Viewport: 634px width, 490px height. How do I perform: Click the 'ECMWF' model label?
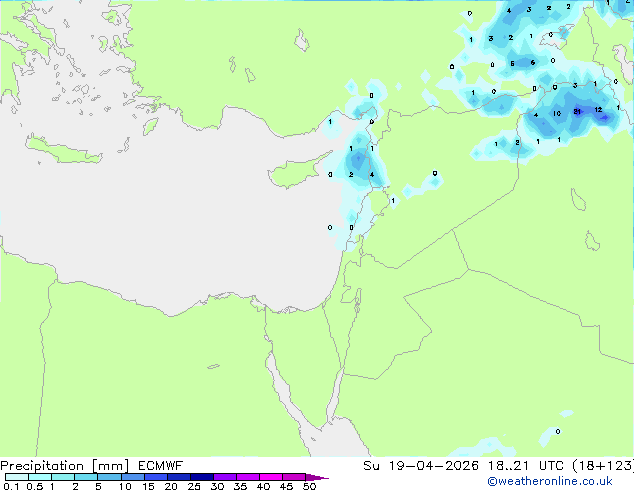pos(161,466)
